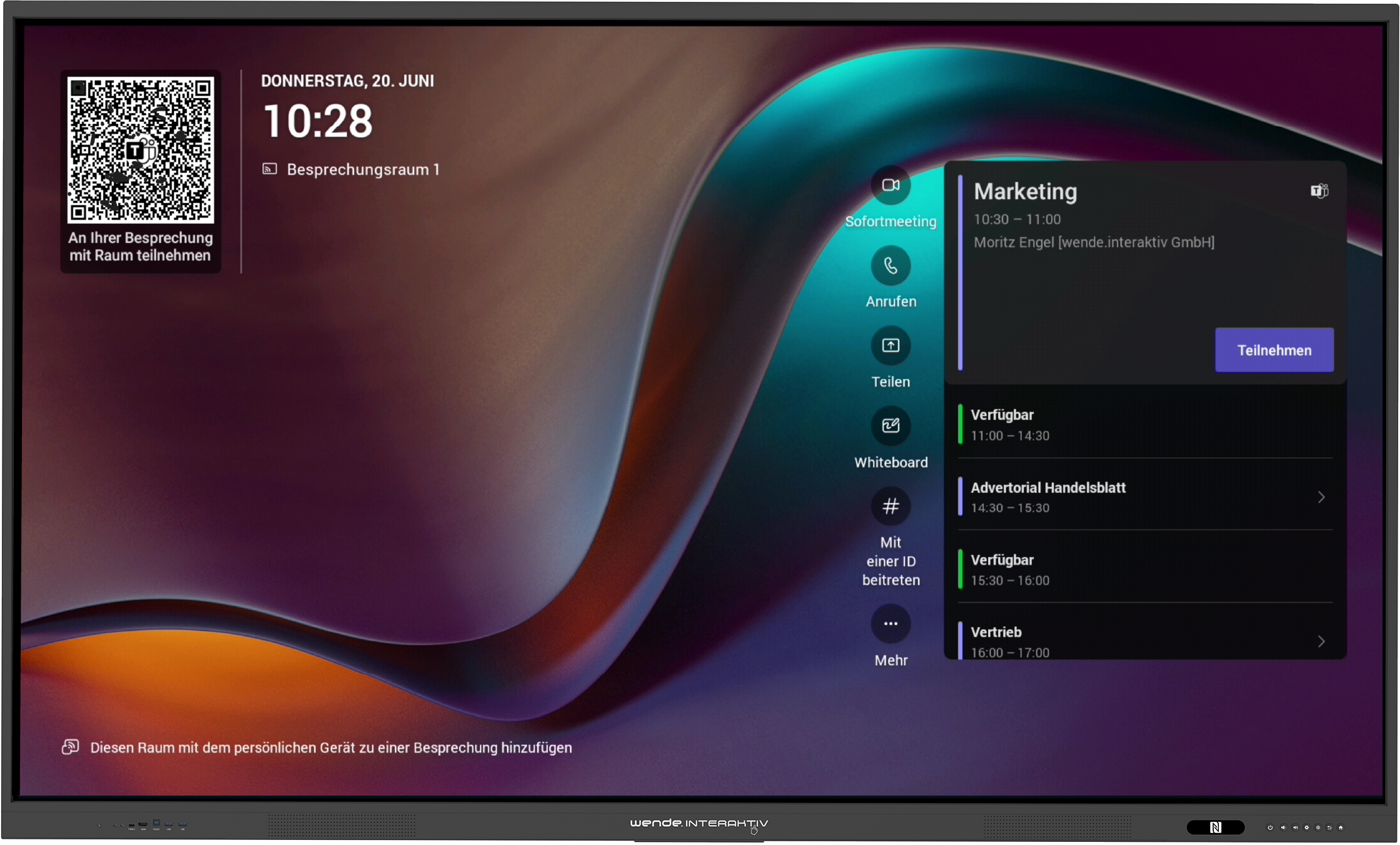Viewport: 1400px width, 845px height.
Task: Click the hash icon to join with an ID
Action: 890,506
